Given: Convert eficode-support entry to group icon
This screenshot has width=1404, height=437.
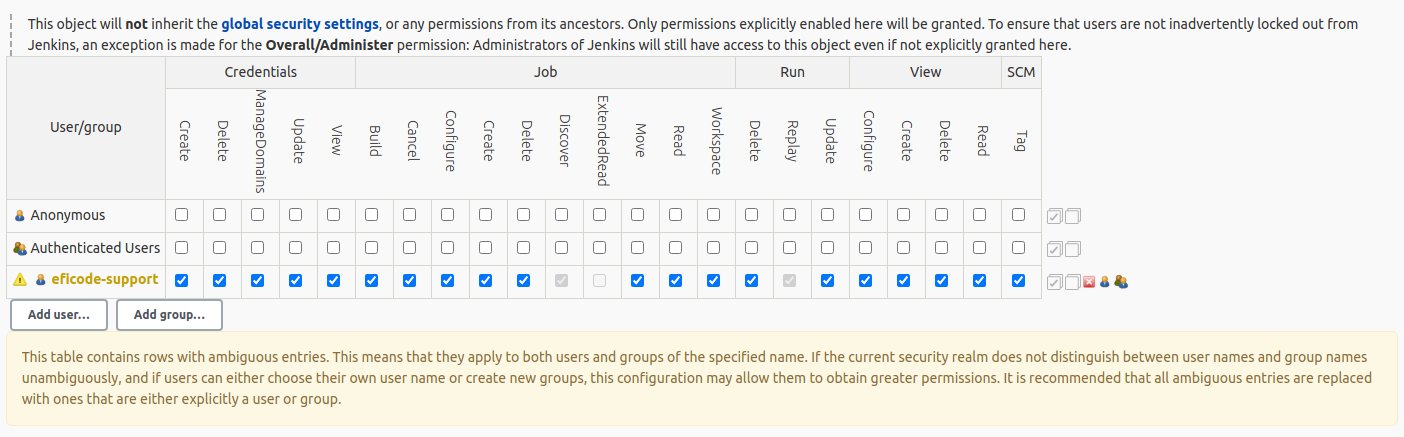Looking at the screenshot, I should point(1121,282).
